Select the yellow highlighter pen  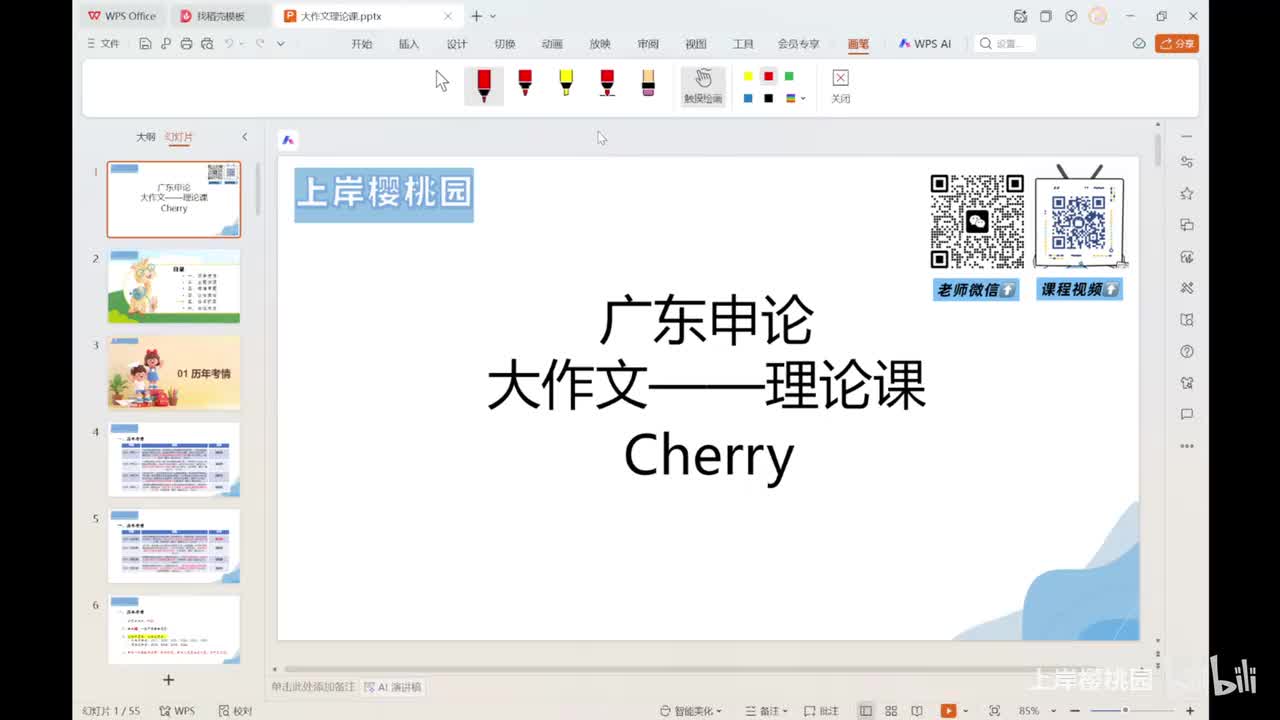pyautogui.click(x=566, y=83)
